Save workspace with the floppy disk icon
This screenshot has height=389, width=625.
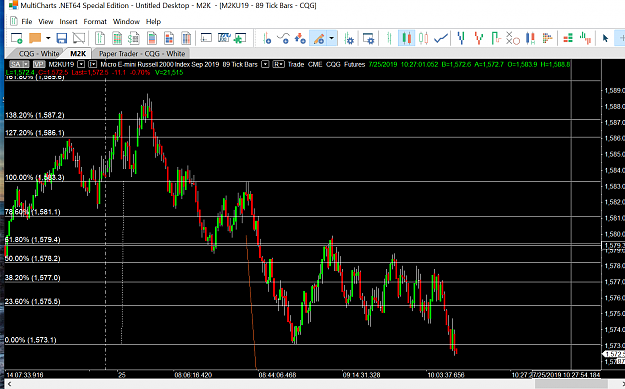[x=62, y=38]
